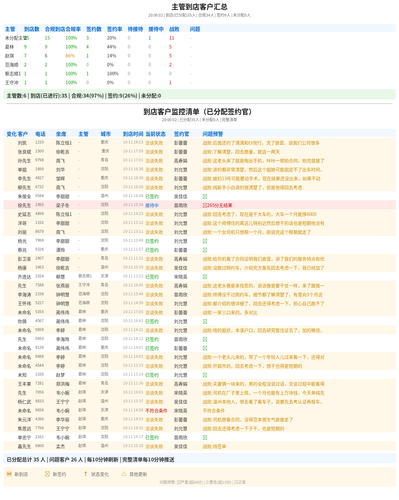
Task: Click the 签约官 column header
Action: [181, 134]
